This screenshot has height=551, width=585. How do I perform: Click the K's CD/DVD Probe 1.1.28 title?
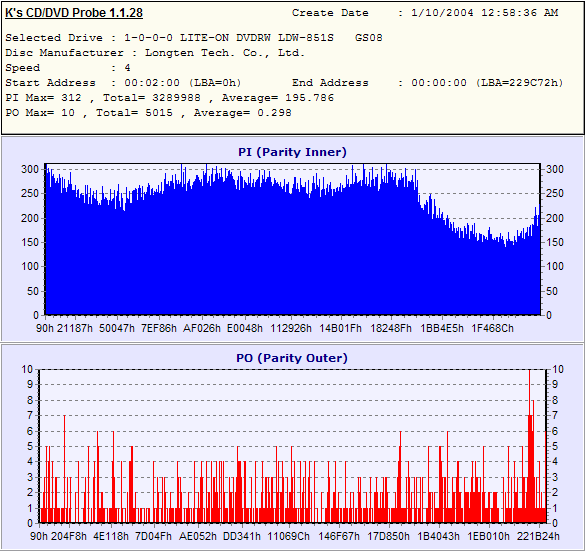point(74,13)
